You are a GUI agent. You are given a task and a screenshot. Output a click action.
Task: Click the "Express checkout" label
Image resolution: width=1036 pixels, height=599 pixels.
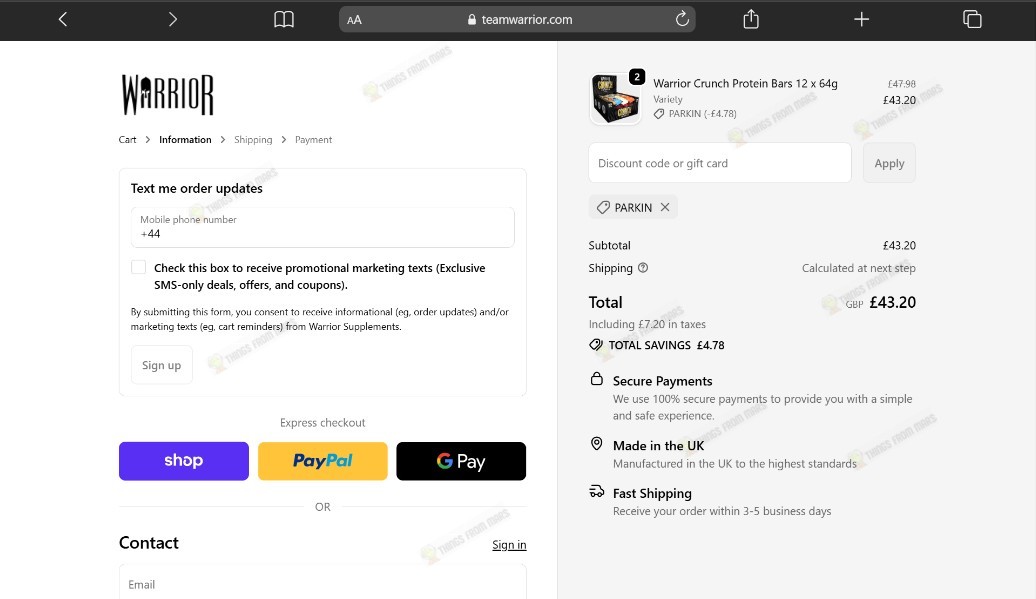coord(322,423)
